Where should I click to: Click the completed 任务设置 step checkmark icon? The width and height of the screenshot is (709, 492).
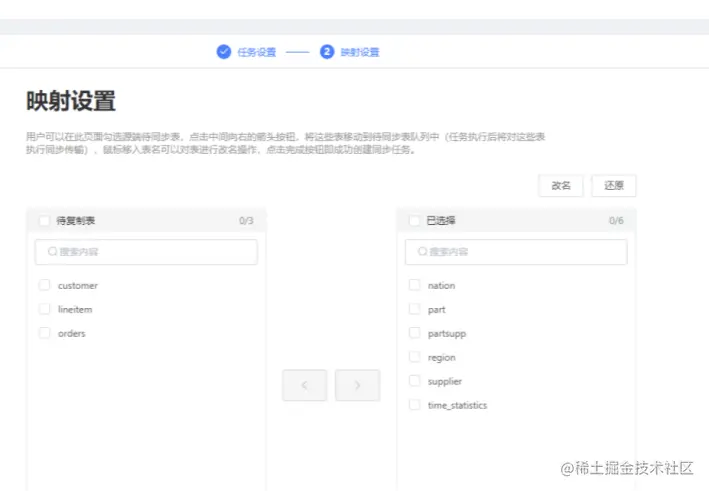tap(223, 52)
